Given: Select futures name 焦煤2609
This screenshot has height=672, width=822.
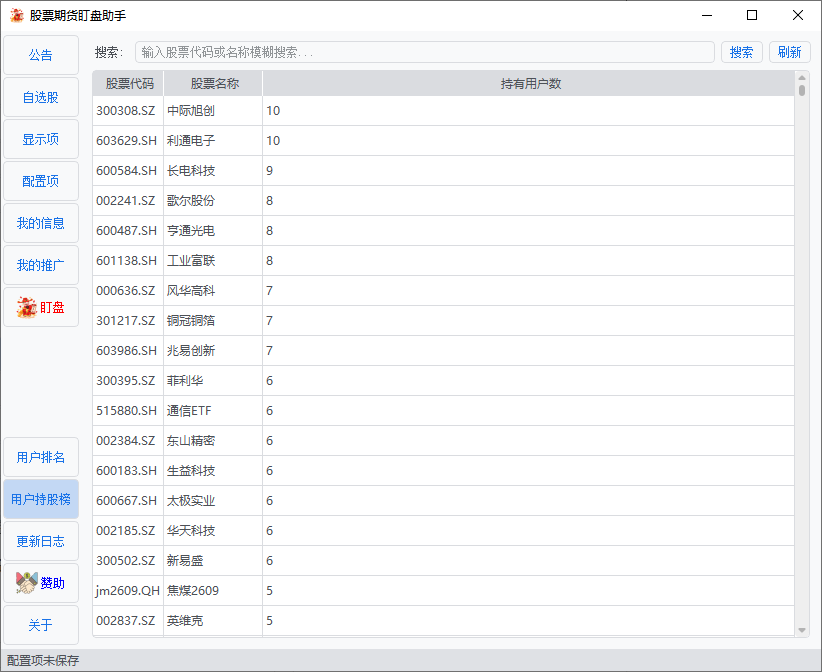Looking at the screenshot, I should point(192,591).
